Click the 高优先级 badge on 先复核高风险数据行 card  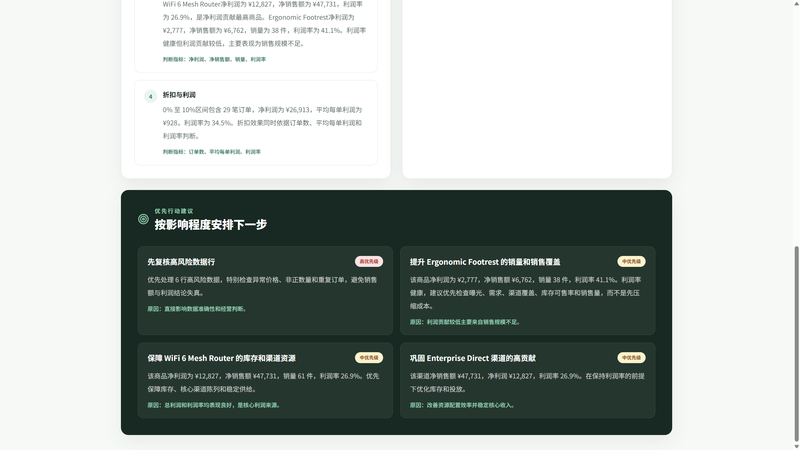pyautogui.click(x=369, y=262)
